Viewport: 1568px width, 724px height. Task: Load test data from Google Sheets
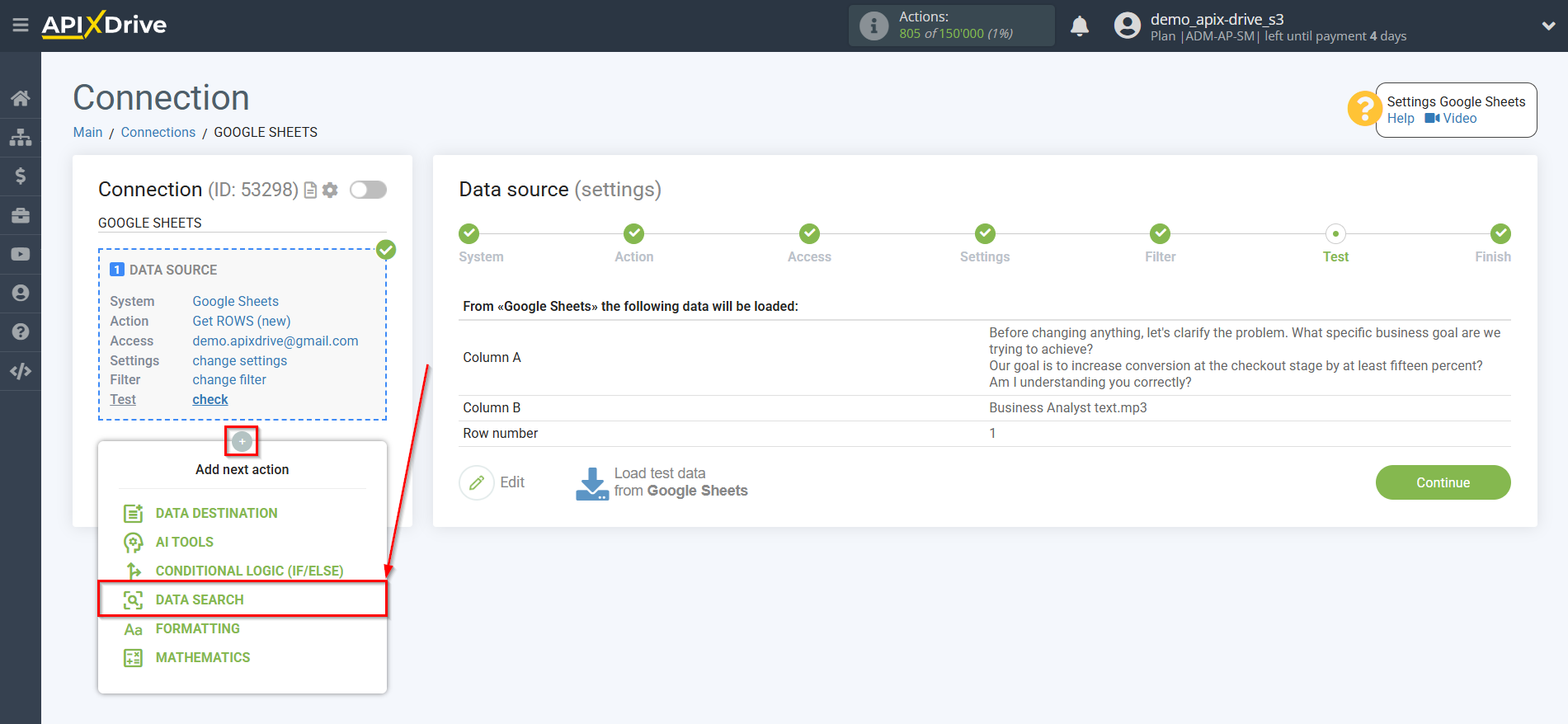pyautogui.click(x=662, y=482)
